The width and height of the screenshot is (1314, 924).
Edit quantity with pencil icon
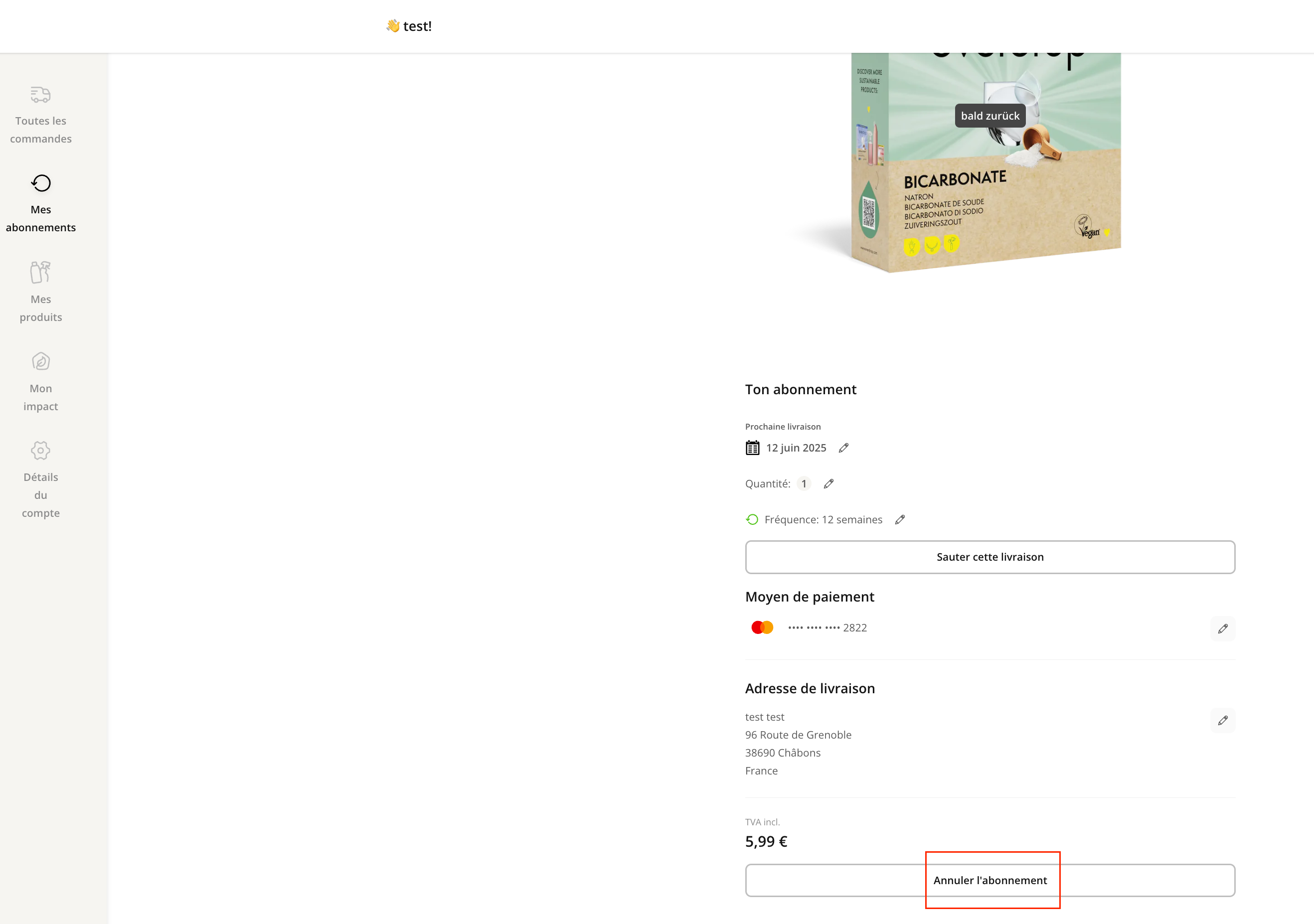tap(828, 484)
